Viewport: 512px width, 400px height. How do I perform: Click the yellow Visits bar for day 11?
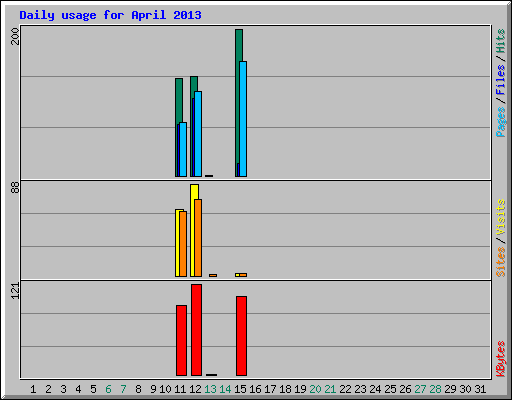coord(179,243)
